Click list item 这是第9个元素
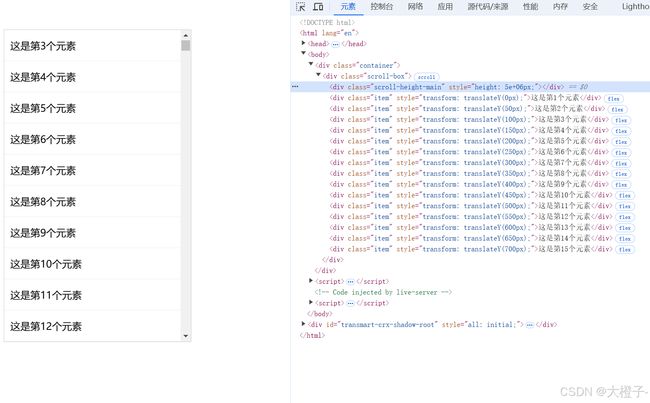 coord(92,233)
